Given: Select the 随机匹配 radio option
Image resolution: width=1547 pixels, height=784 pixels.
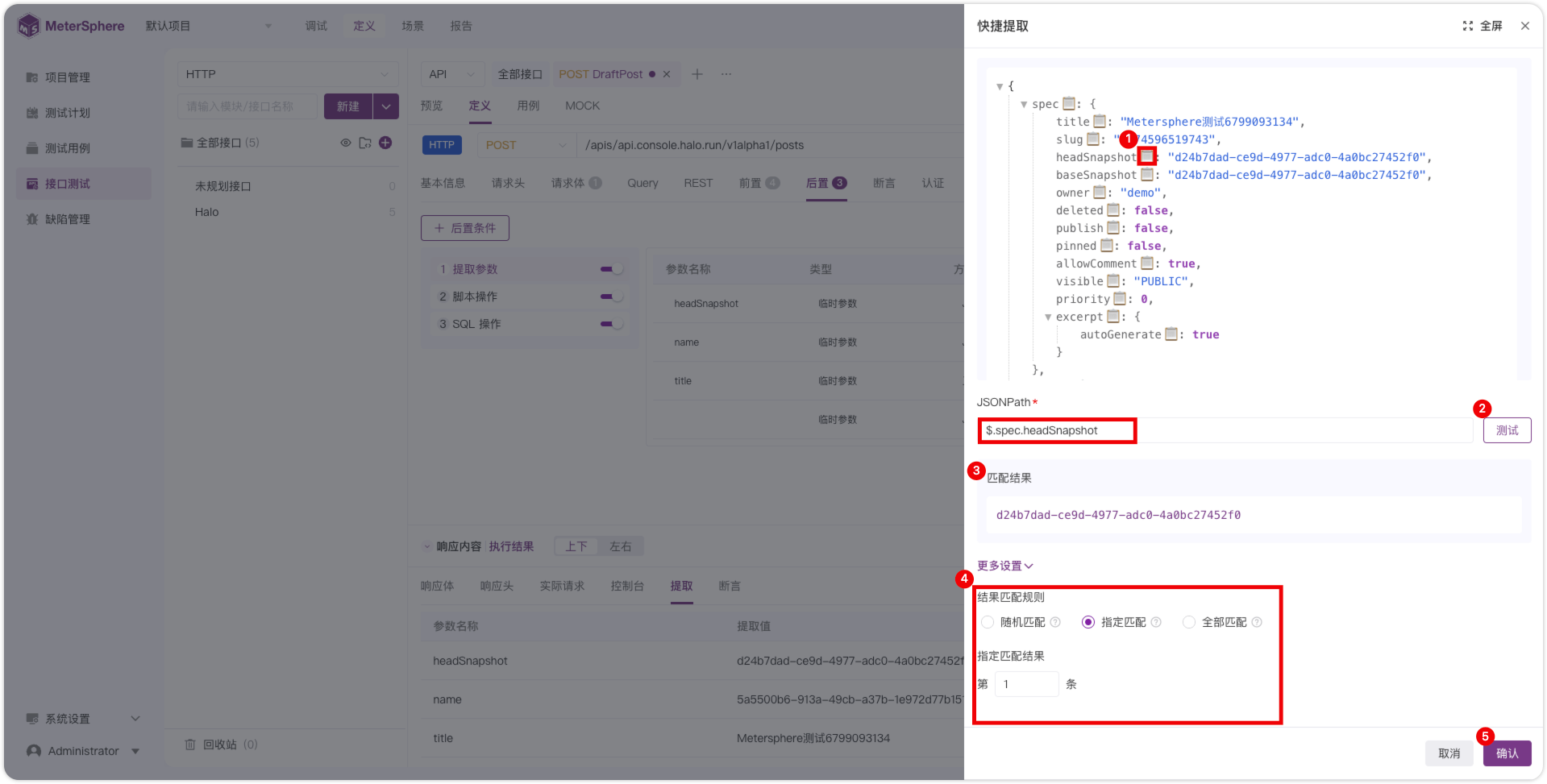Looking at the screenshot, I should pyautogui.click(x=988, y=622).
